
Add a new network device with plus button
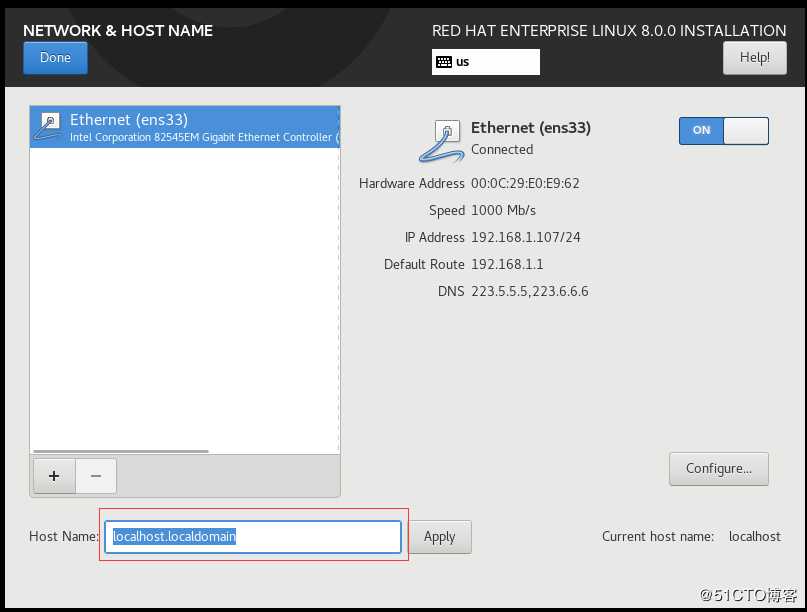pos(54,476)
